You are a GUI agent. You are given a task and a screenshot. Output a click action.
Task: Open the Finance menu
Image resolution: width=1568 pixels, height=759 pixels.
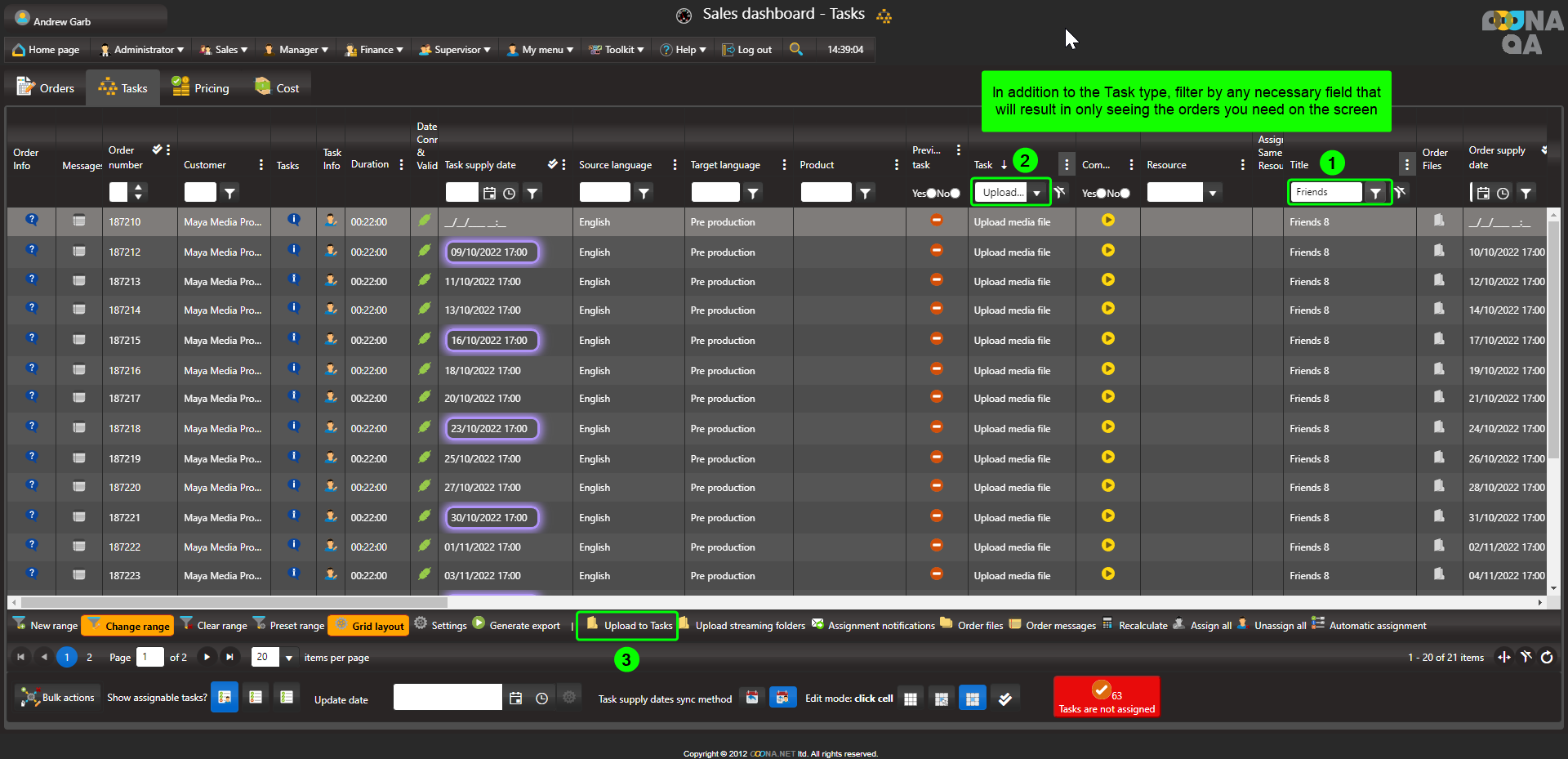click(x=374, y=50)
